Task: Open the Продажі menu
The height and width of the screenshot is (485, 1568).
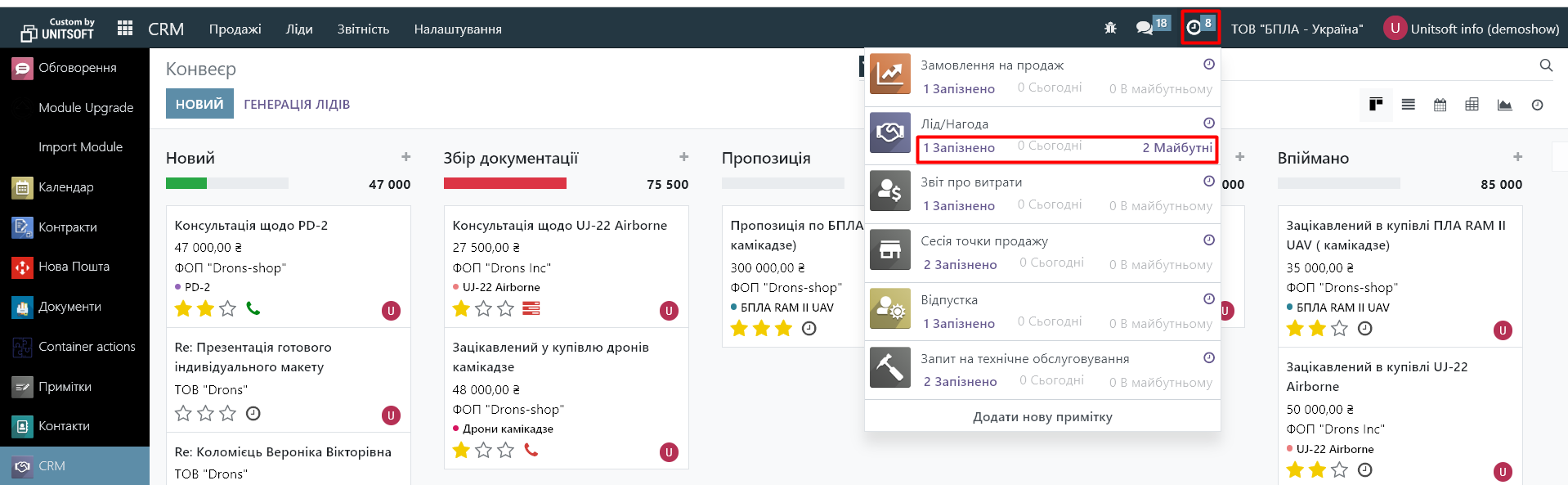Action: 235,29
